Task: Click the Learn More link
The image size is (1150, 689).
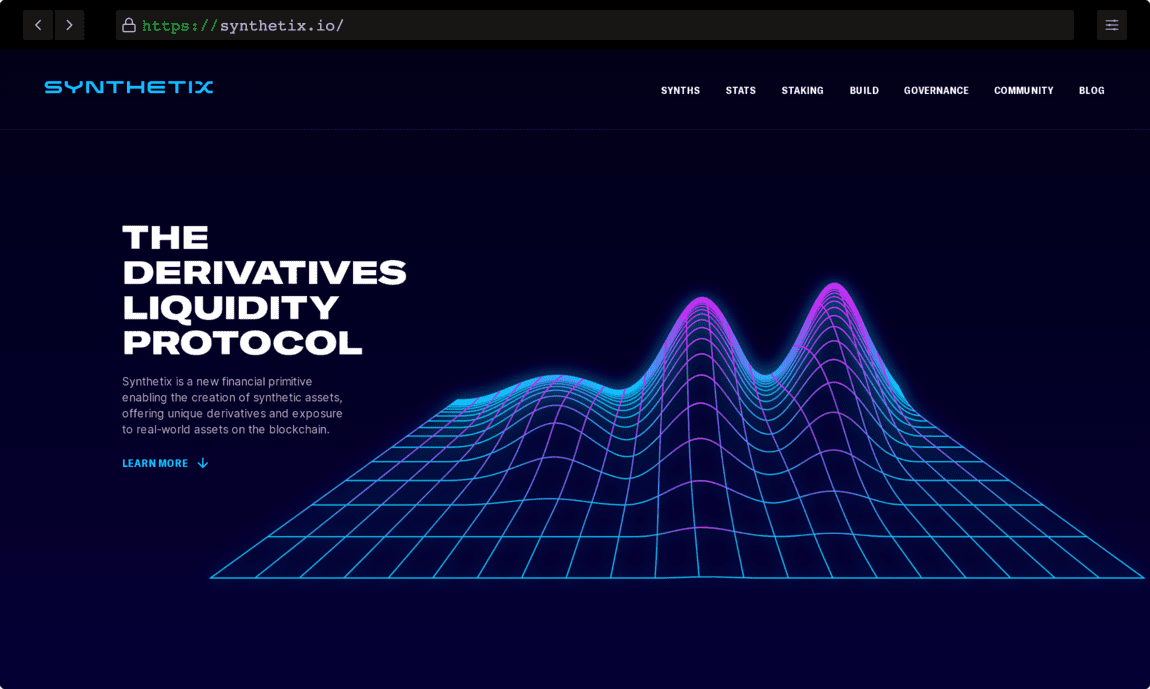Action: click(155, 463)
